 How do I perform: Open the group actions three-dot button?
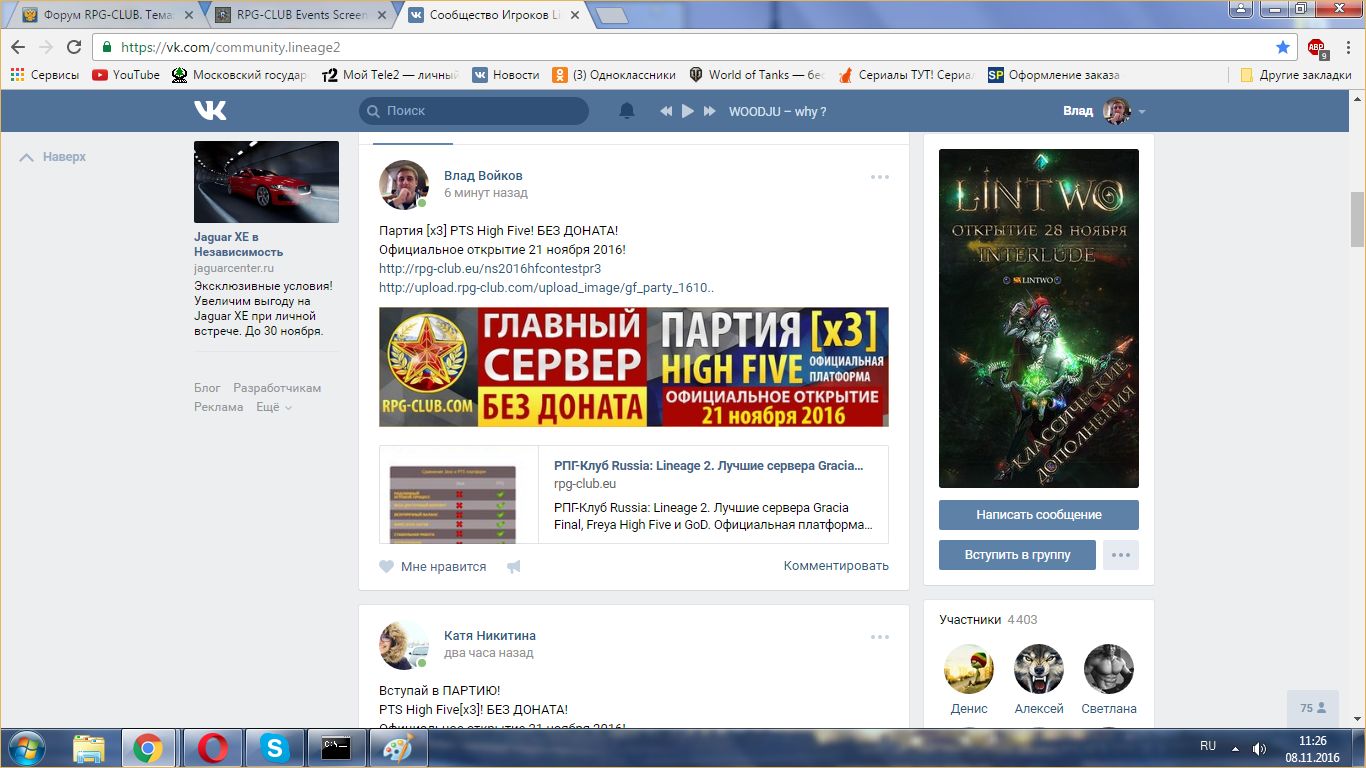tap(1121, 555)
